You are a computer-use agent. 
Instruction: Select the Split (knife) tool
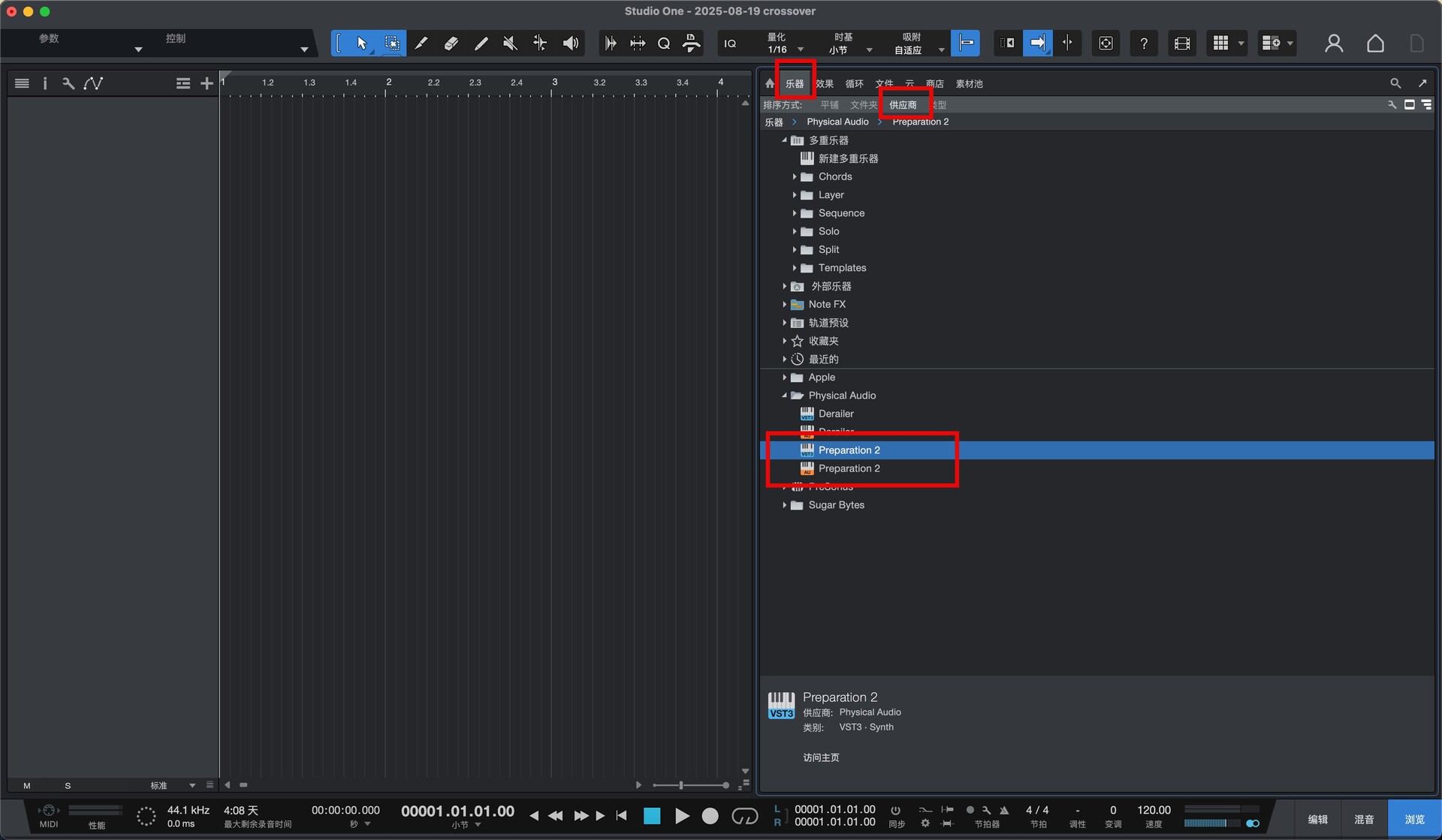[x=421, y=44]
